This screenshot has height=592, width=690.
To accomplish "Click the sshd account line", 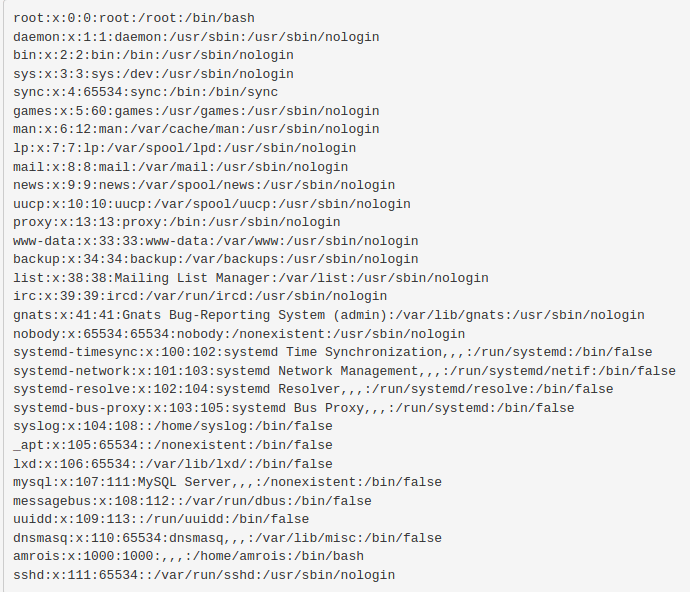I will click(204, 575).
